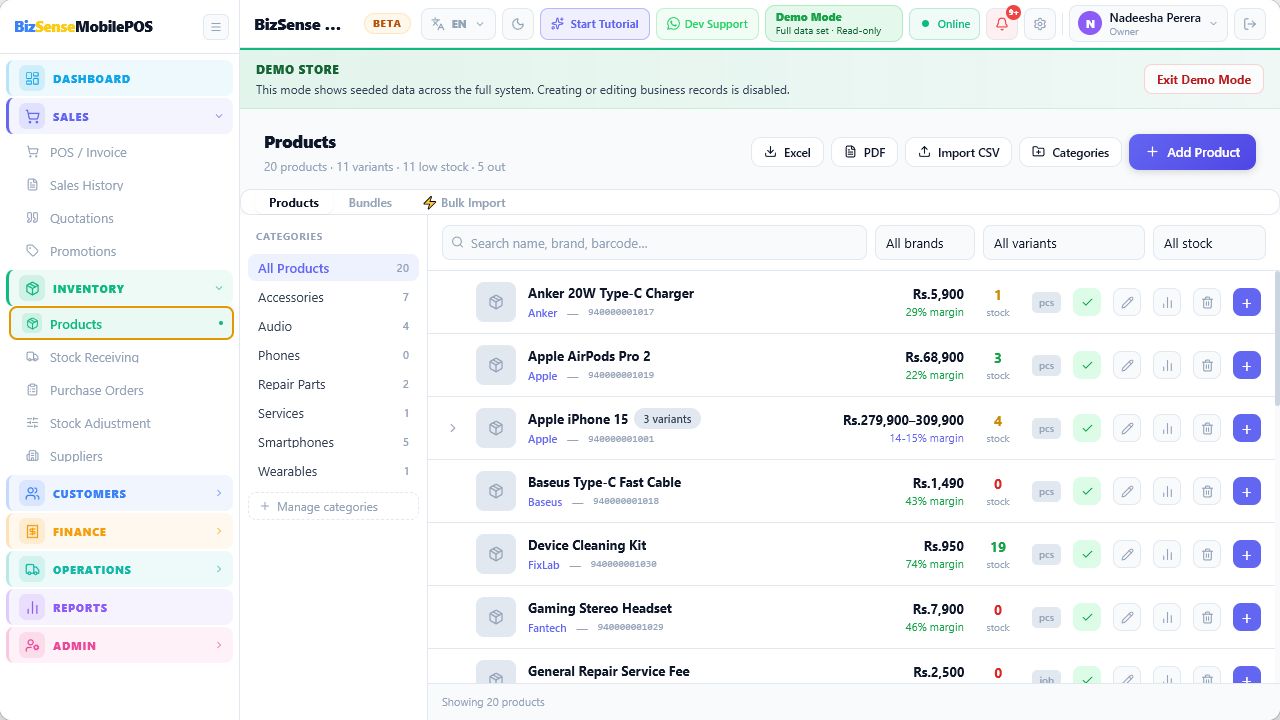Image resolution: width=1280 pixels, height=720 pixels.
Task: Open Quotations in sidebar
Action: [x=120, y=218]
